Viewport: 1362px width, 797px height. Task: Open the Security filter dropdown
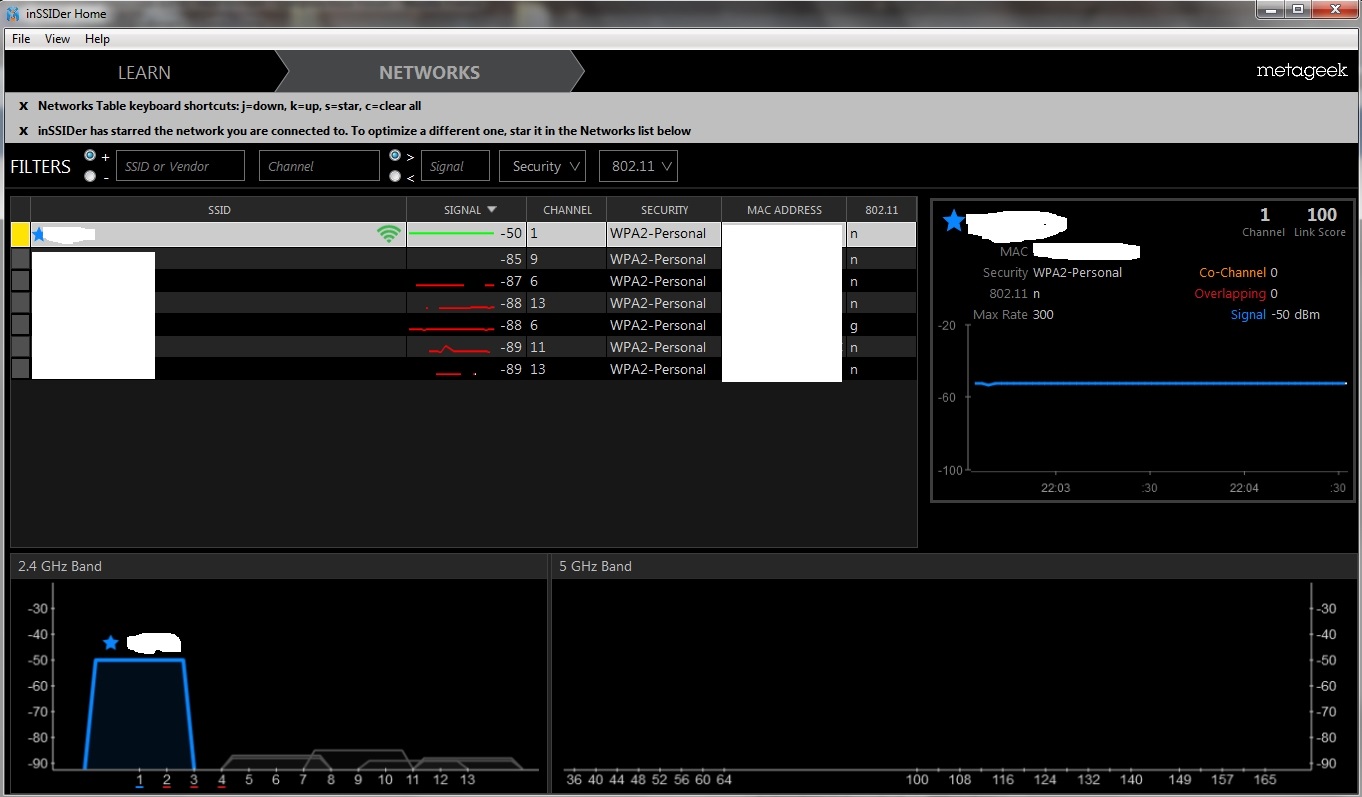tap(542, 166)
